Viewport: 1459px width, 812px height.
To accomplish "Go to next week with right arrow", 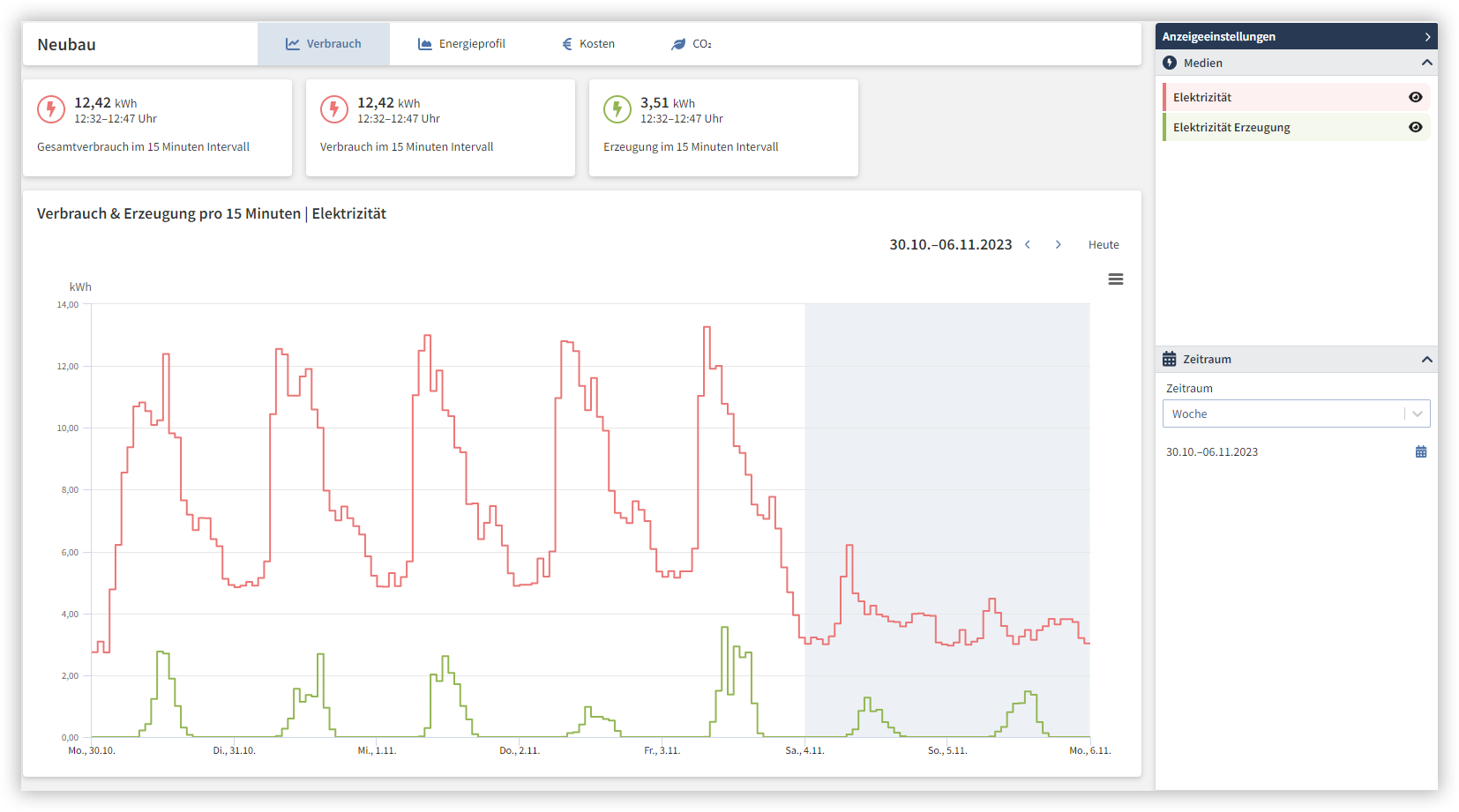I will [x=1058, y=245].
